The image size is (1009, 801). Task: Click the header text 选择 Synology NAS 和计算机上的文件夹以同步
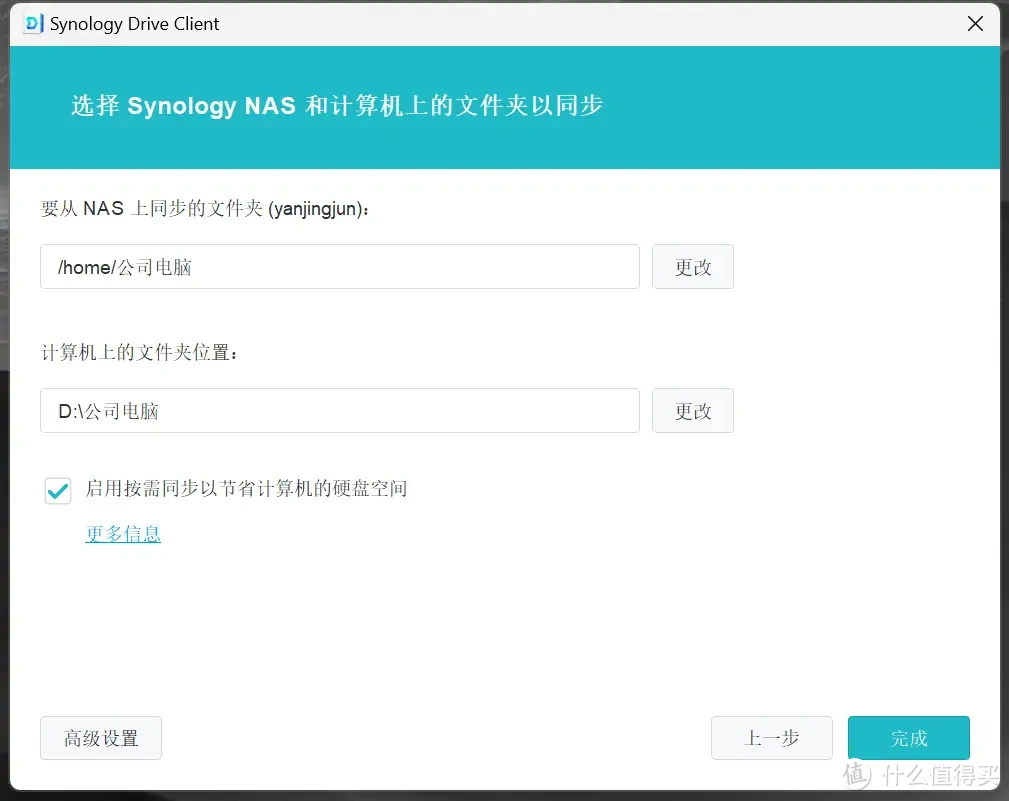[x=337, y=106]
